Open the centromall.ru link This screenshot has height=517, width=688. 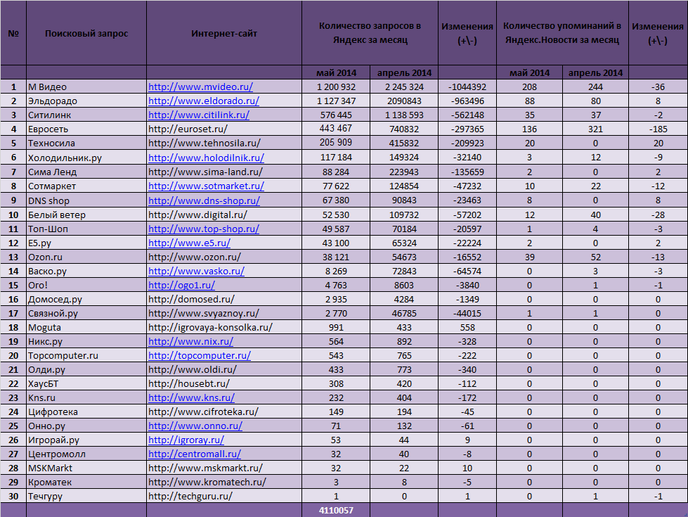(x=194, y=453)
